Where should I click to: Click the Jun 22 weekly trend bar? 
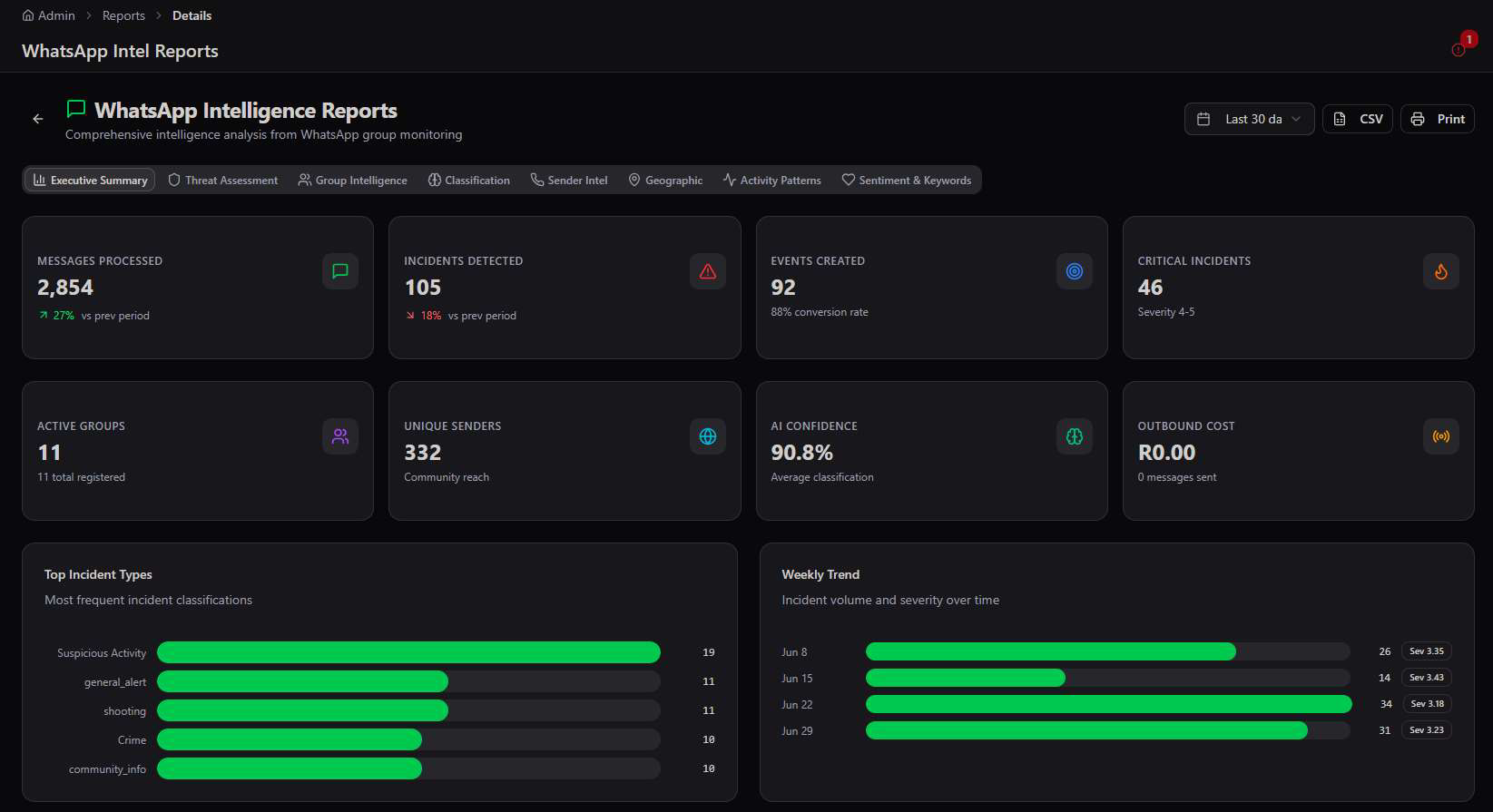pos(1108,704)
